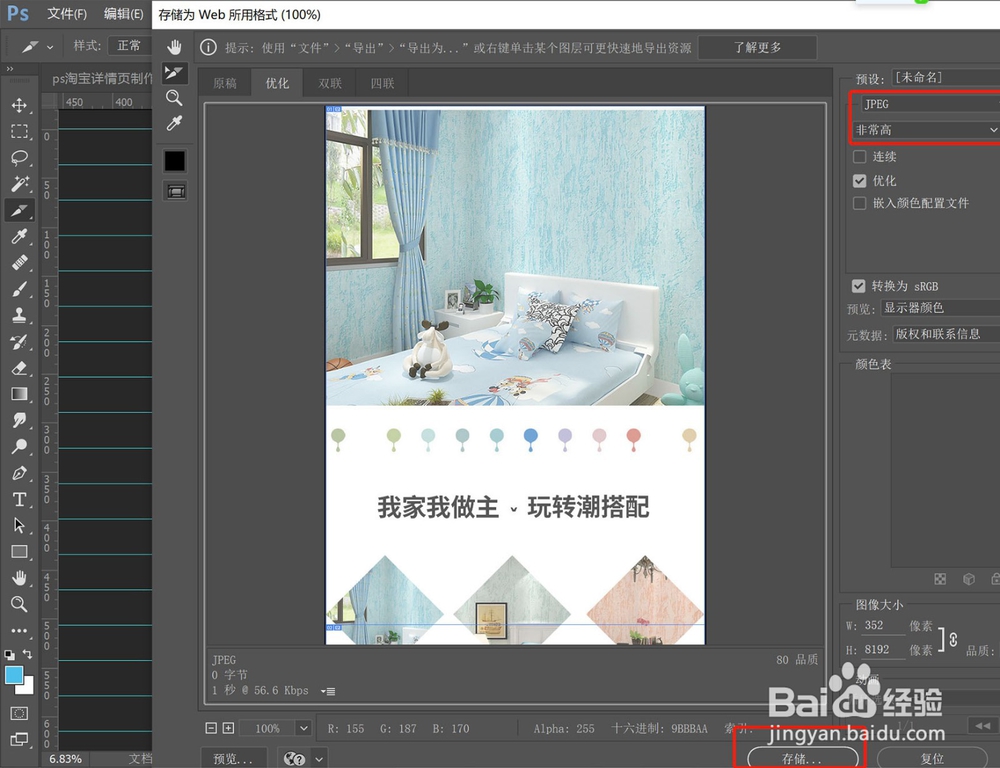Toggle slices visibility icon
This screenshot has width=1000, height=768.
point(175,190)
